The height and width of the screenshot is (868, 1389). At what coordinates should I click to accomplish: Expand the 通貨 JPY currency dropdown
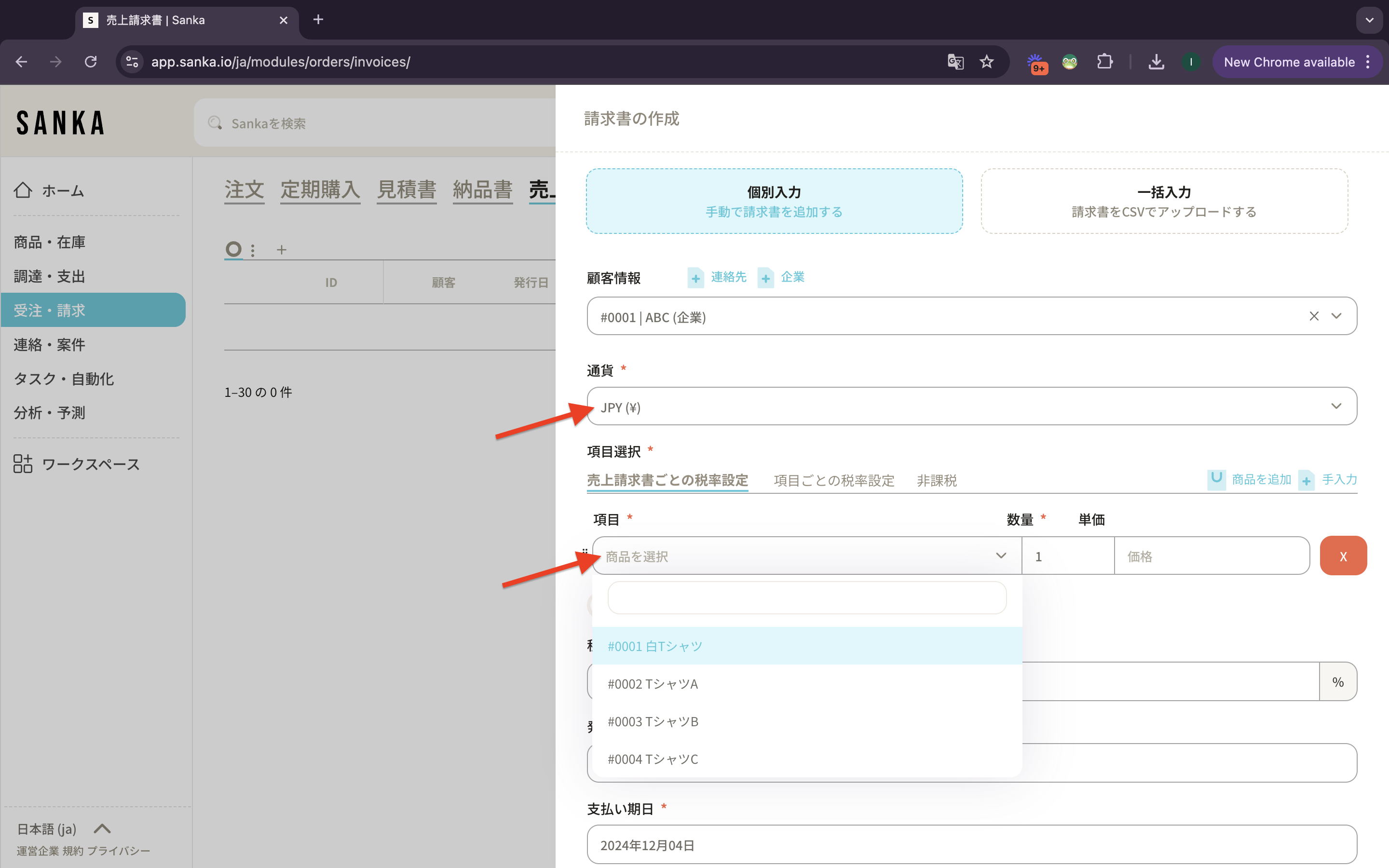click(971, 407)
